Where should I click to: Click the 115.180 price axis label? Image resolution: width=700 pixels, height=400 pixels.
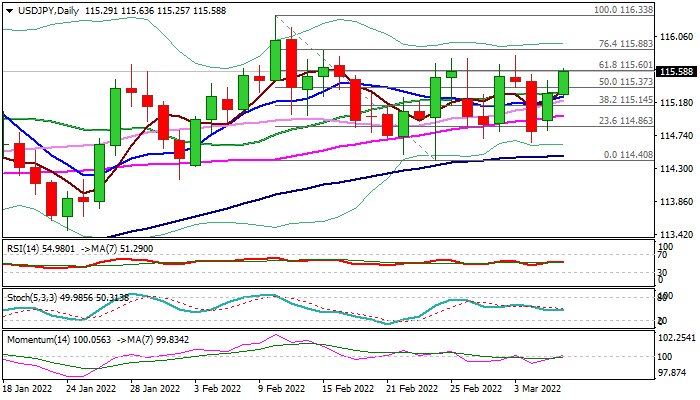tap(676, 103)
